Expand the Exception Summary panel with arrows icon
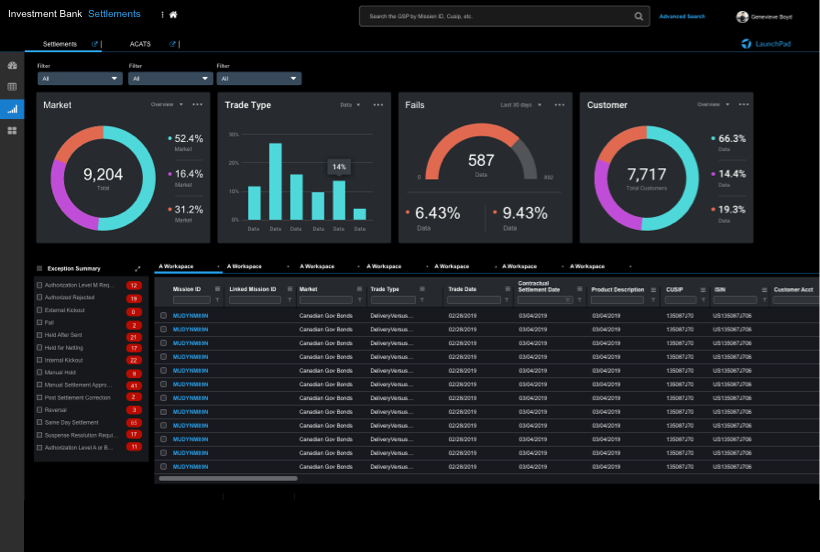Image resolution: width=820 pixels, height=552 pixels. pos(137,268)
